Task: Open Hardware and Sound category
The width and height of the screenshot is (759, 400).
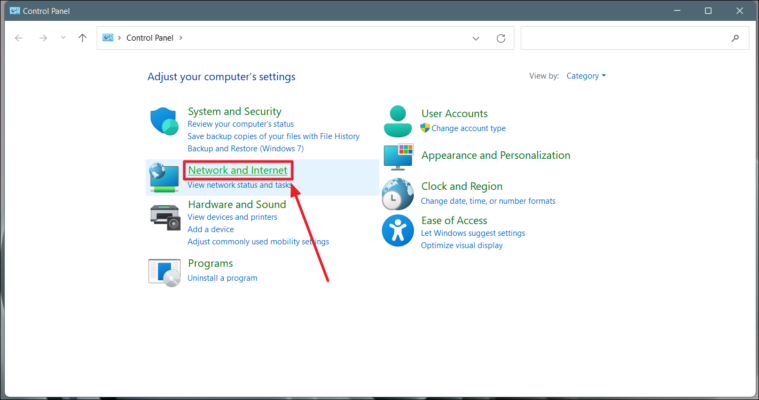Action: 237,204
